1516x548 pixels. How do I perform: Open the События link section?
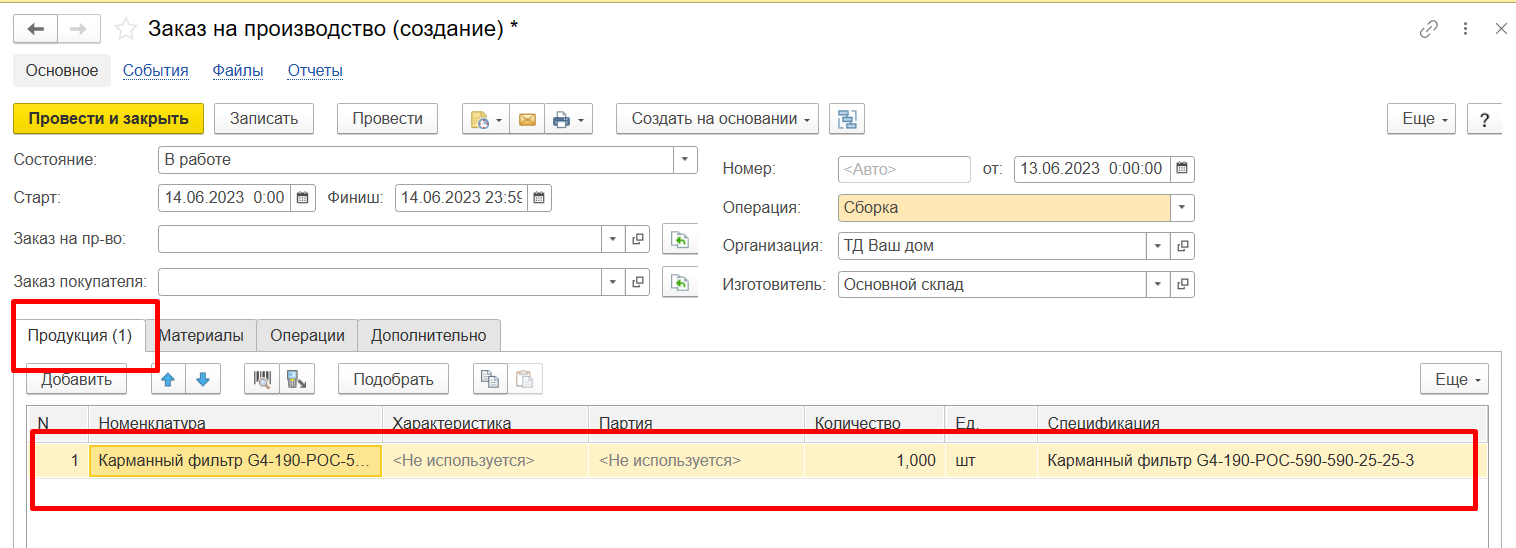(156, 71)
